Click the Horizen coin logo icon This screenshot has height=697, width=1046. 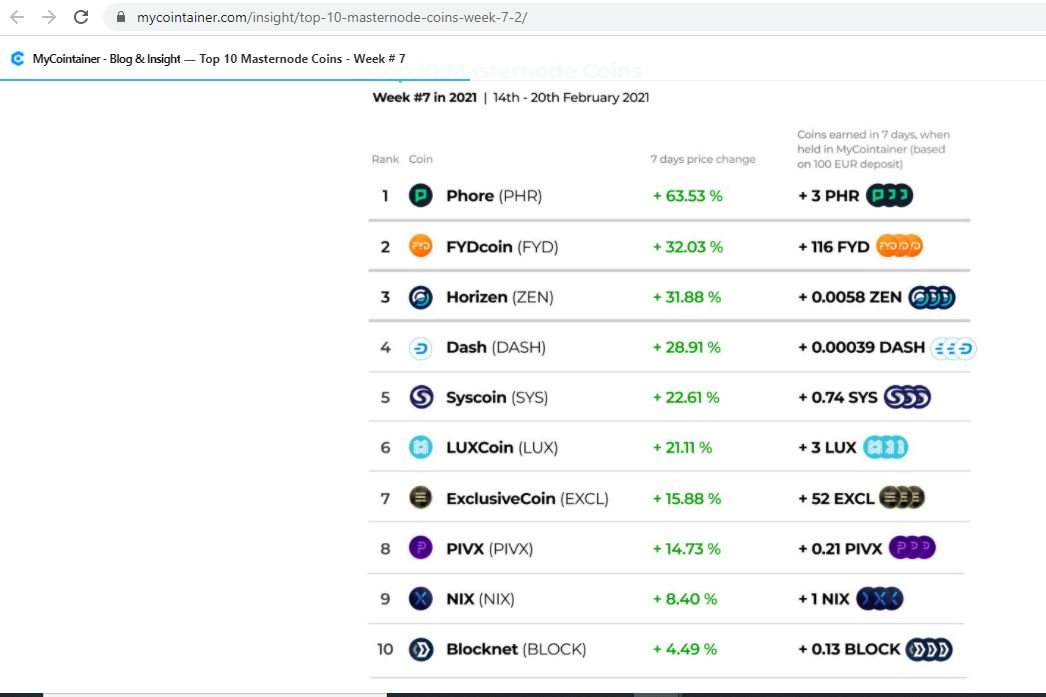click(x=421, y=297)
